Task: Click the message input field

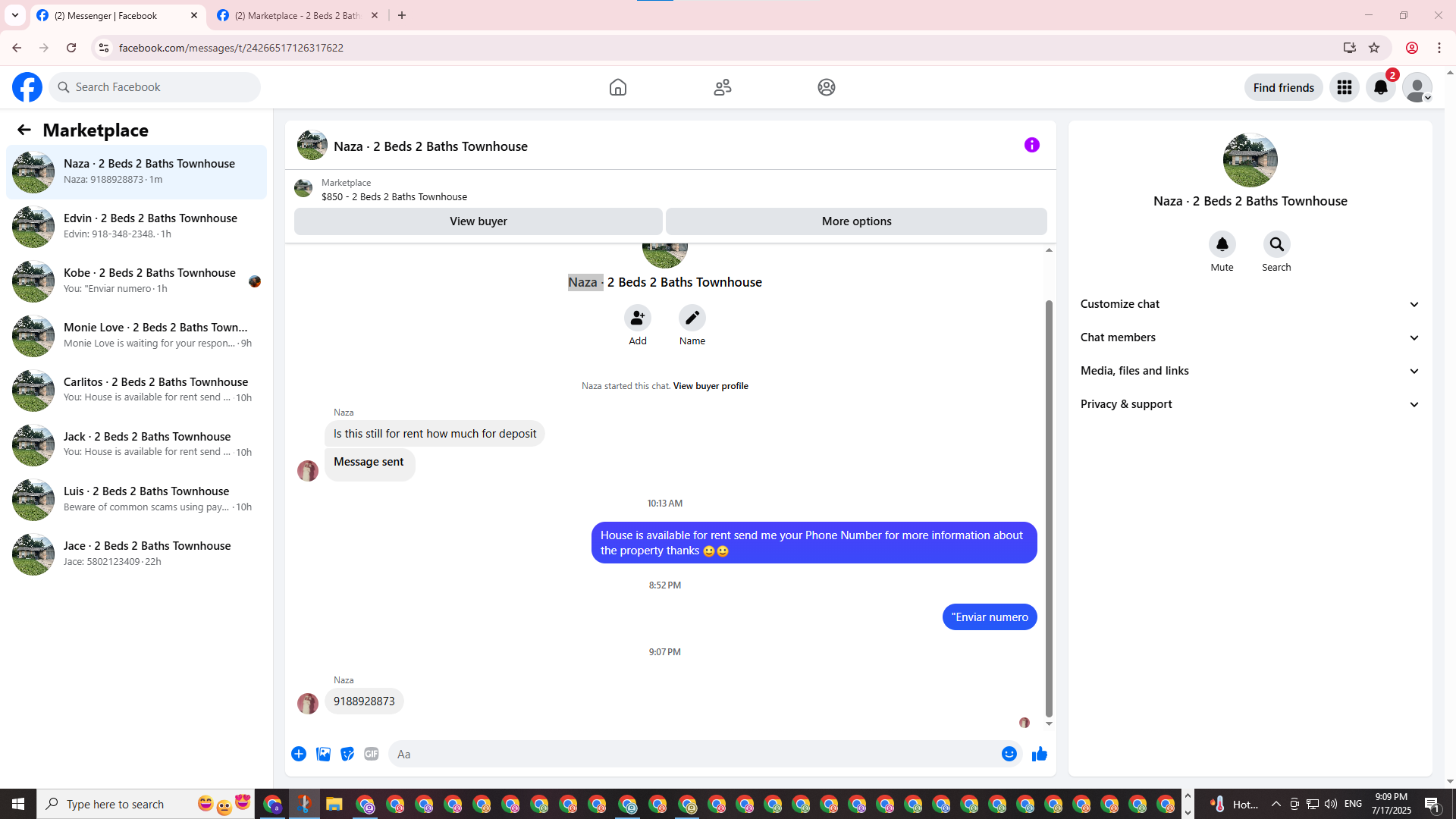Action: coord(694,754)
